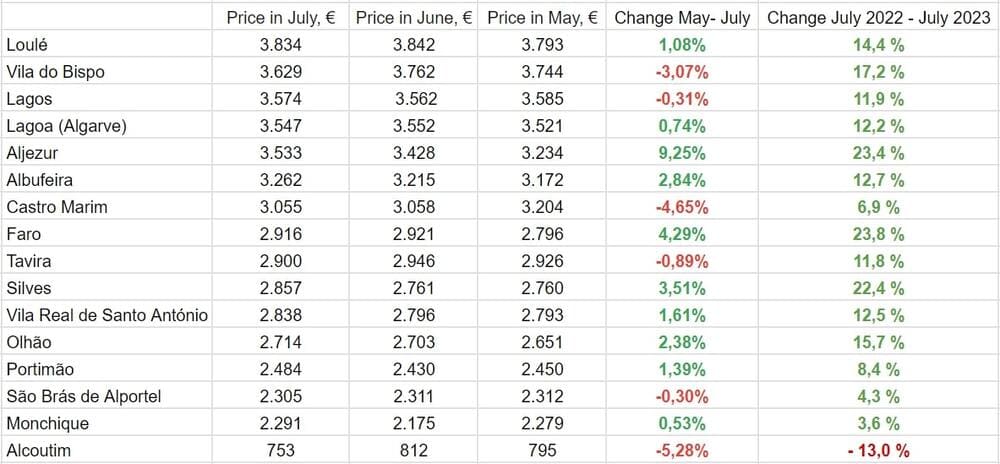This screenshot has width=1000, height=464.
Task: Select the Vila Real de Santo António label
Action: click(107, 315)
